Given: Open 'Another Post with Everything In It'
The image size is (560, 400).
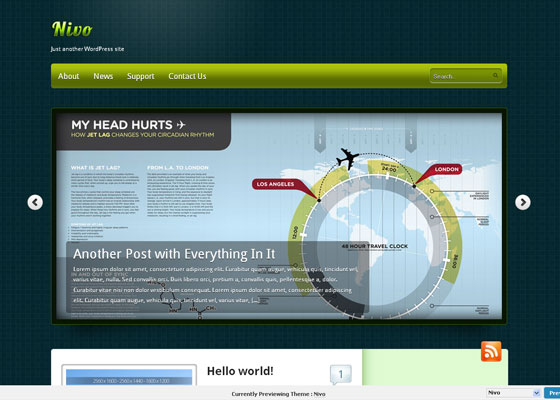Looking at the screenshot, I should [x=174, y=254].
